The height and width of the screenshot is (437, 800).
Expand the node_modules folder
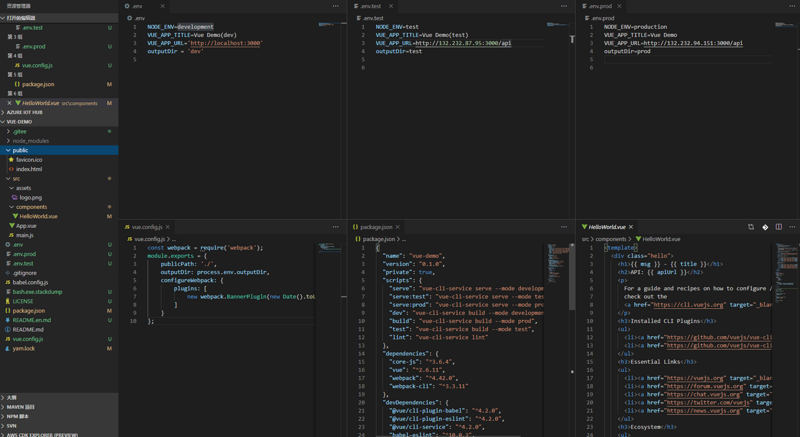point(29,141)
